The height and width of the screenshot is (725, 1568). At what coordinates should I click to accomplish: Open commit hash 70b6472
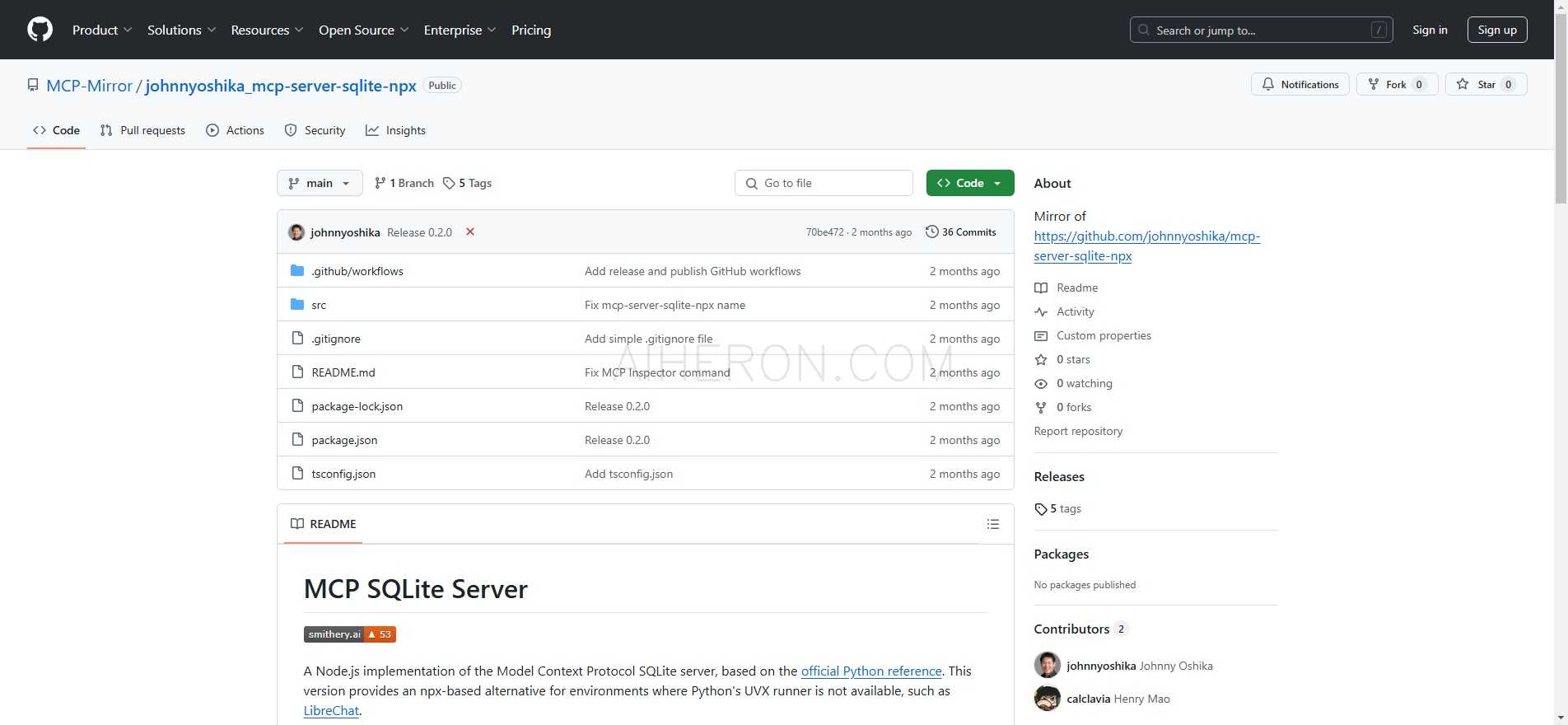tap(824, 232)
